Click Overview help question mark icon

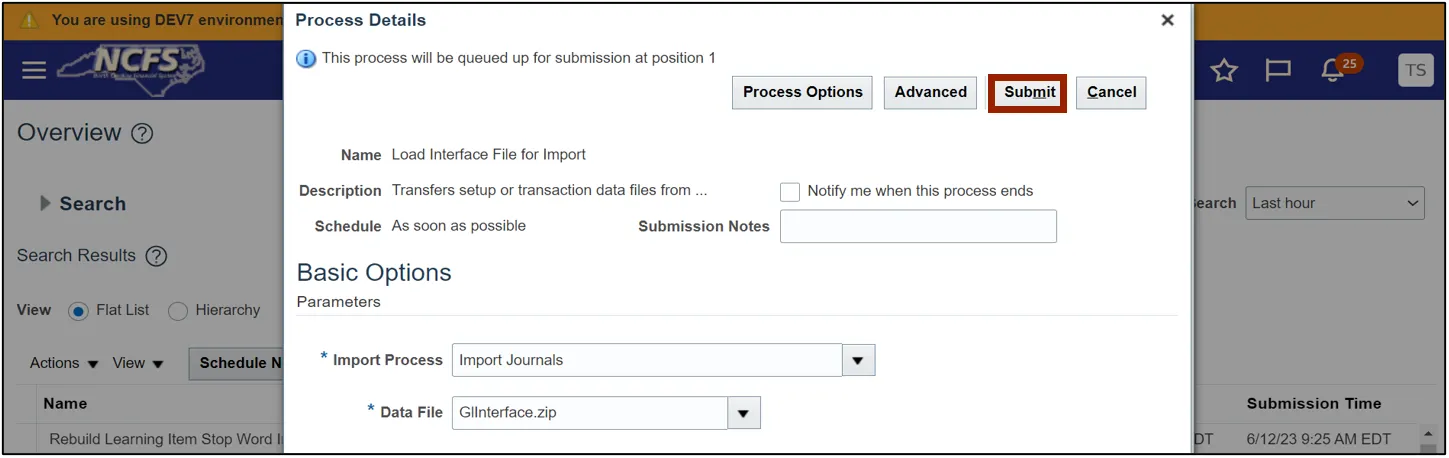coord(142,134)
